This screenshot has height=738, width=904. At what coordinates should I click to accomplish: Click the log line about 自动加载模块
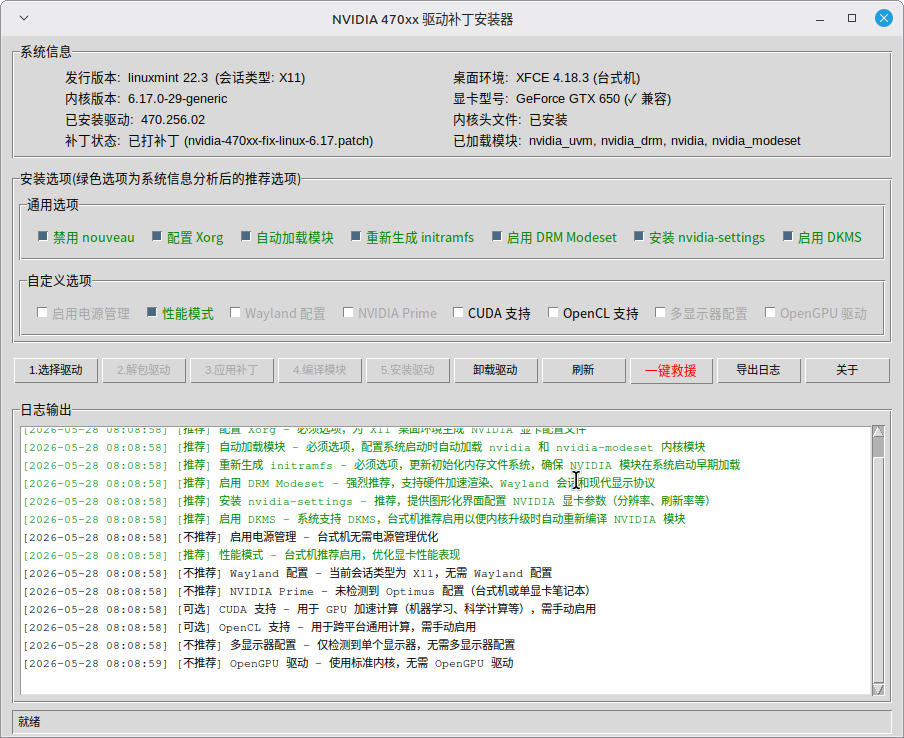pos(364,447)
